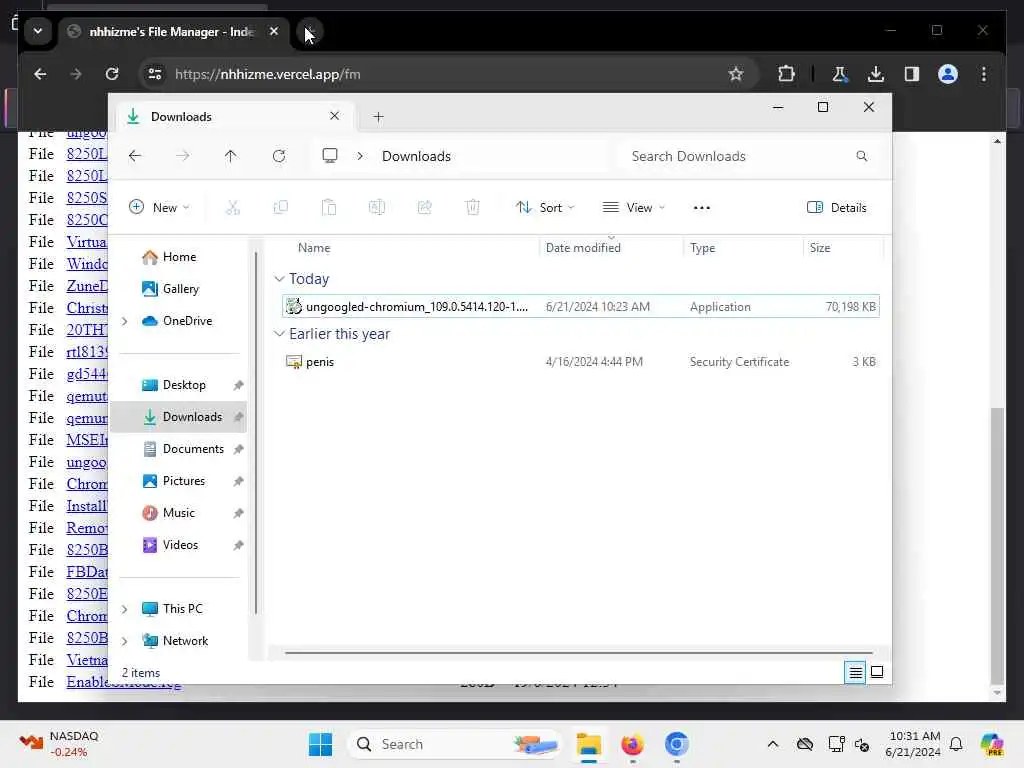The image size is (1024, 768).
Task: Click the horizontal scrollbar in the file list
Action: coord(579,652)
